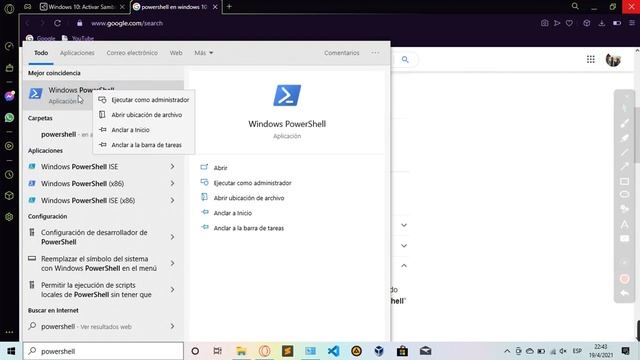Open the 'powershell' folder result
640x360 pixels.
(x=58, y=134)
